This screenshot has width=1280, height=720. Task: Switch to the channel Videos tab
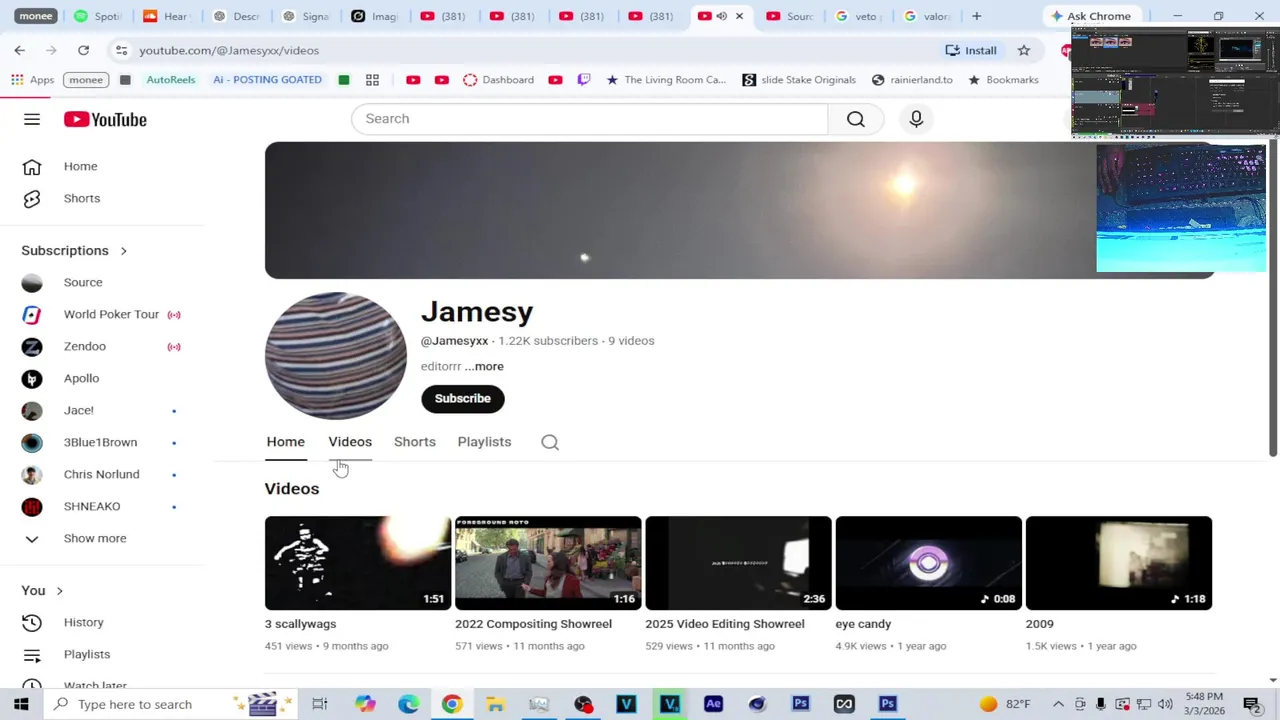click(350, 442)
